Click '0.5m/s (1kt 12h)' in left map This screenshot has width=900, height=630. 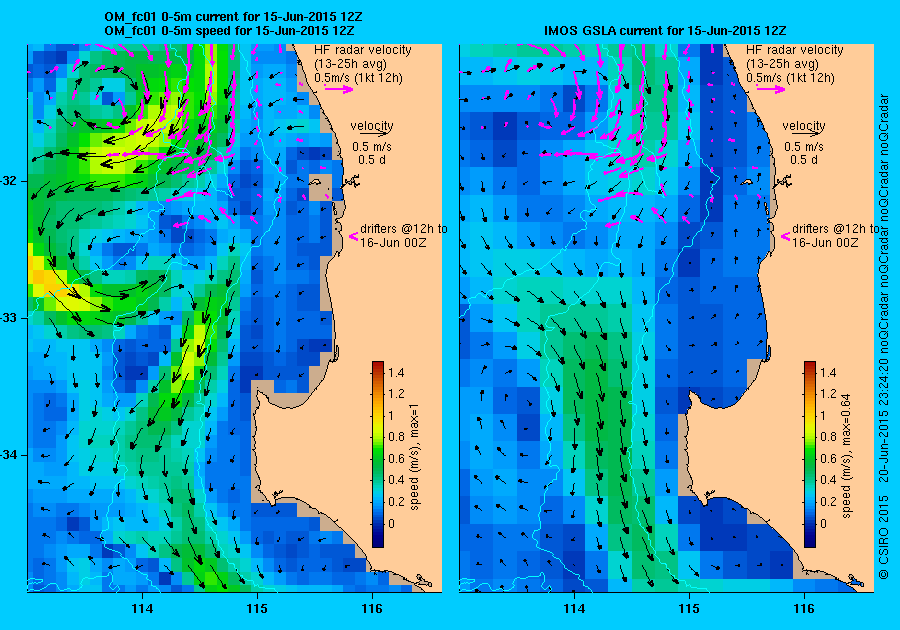point(358,78)
